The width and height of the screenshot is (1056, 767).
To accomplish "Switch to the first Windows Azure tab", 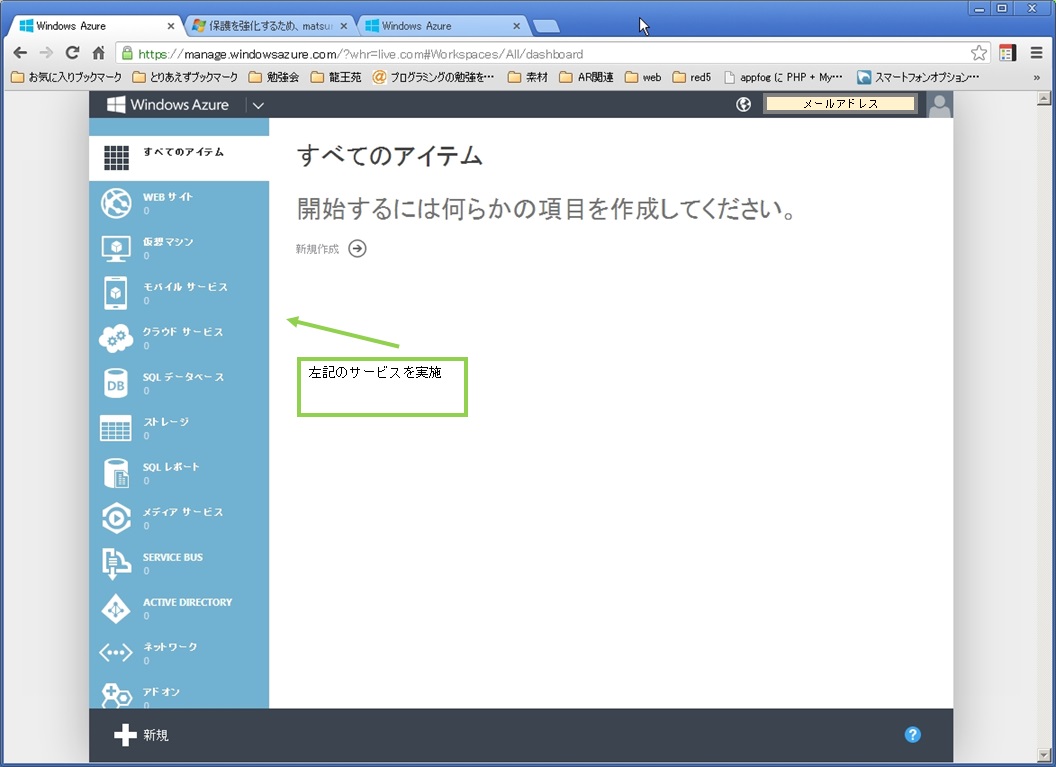I will pyautogui.click(x=94, y=26).
